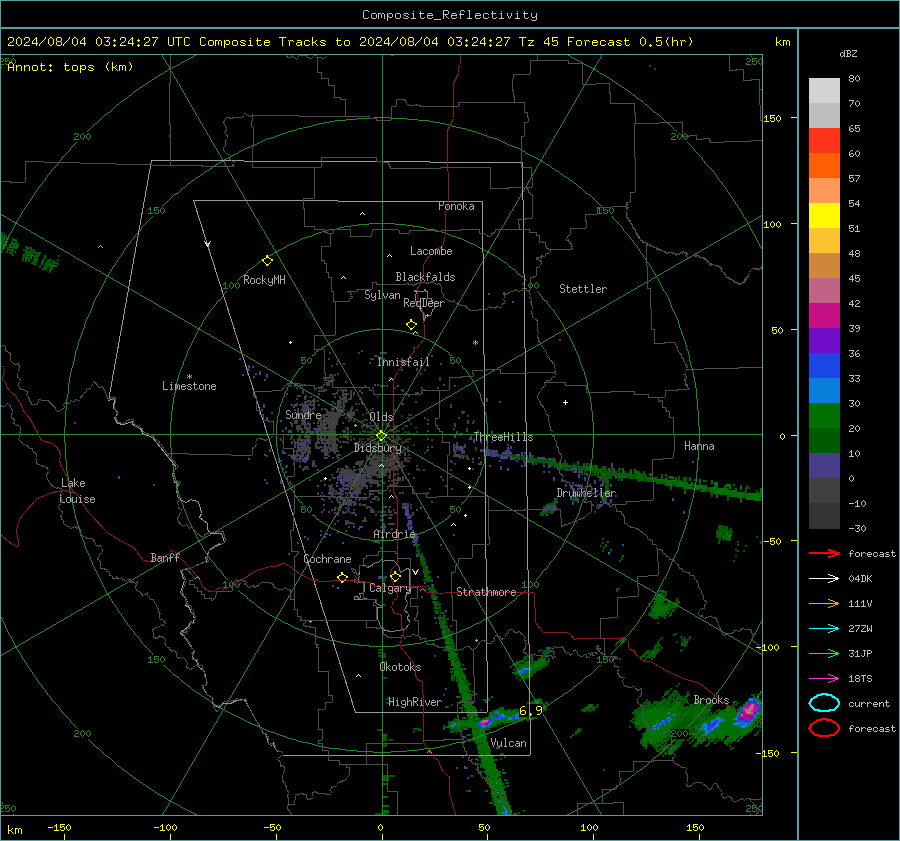Click the storm top label 6.9
Screen dimensions: 900x841
tap(530, 711)
